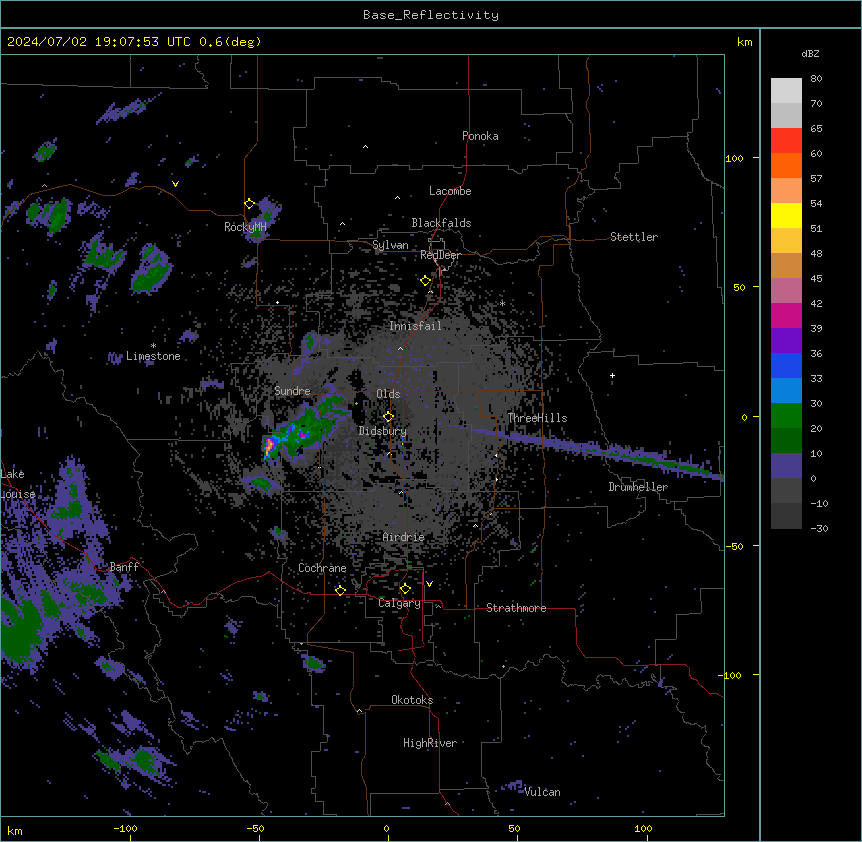Click the blue 36 dBZ legend swatch
Image resolution: width=862 pixels, height=842 pixels.
[786, 365]
